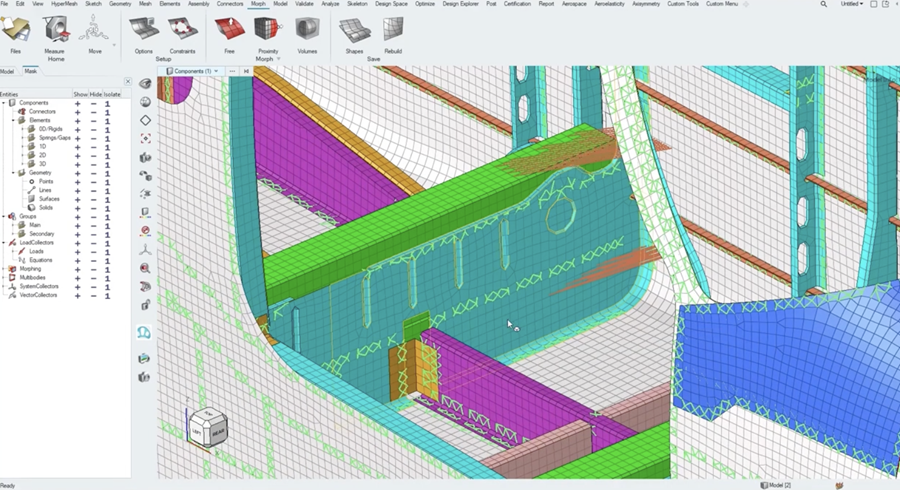Hide 1D elements with the minus button

click(93, 147)
